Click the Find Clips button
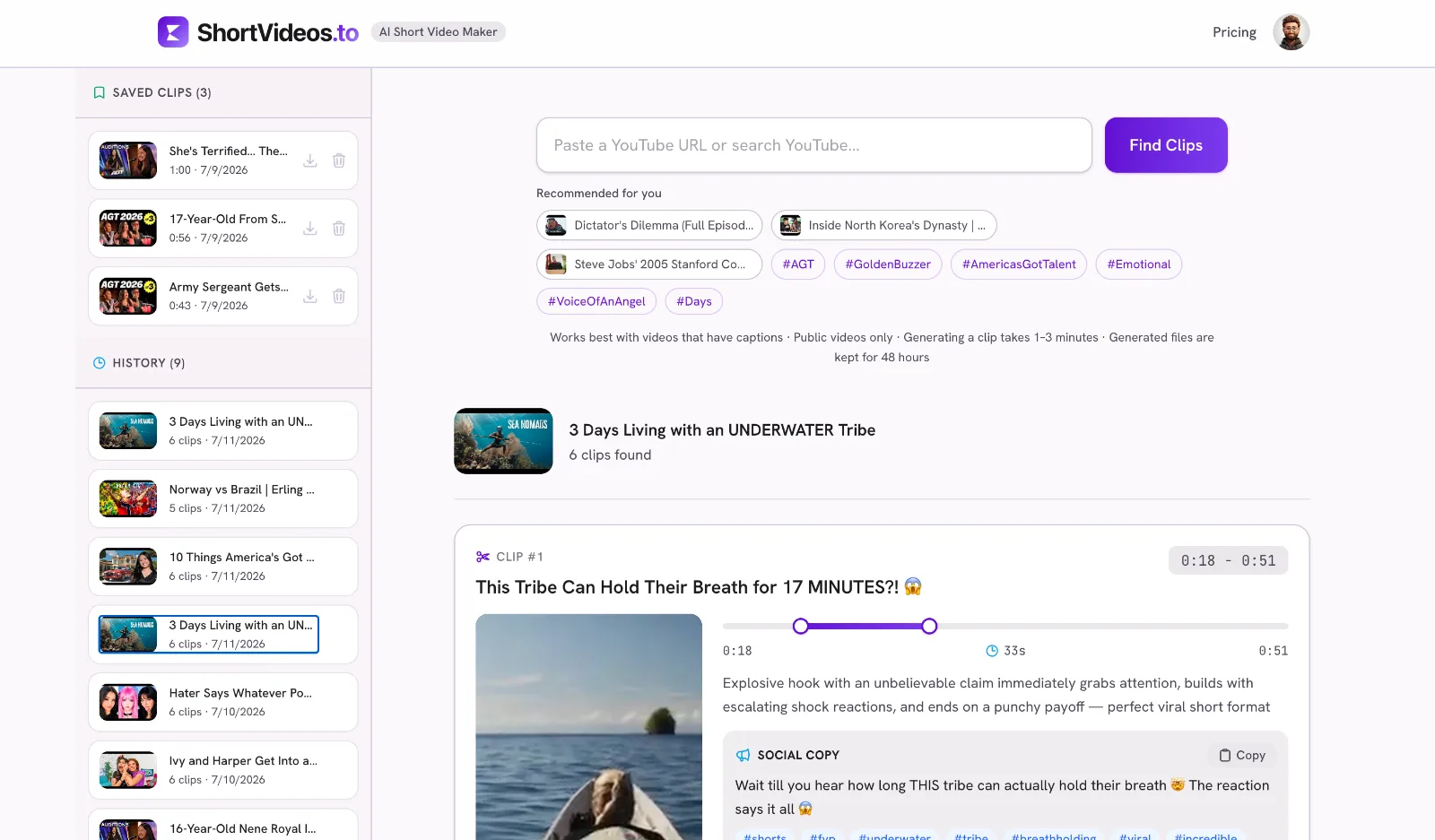Image resolution: width=1435 pixels, height=840 pixels. [x=1166, y=145]
